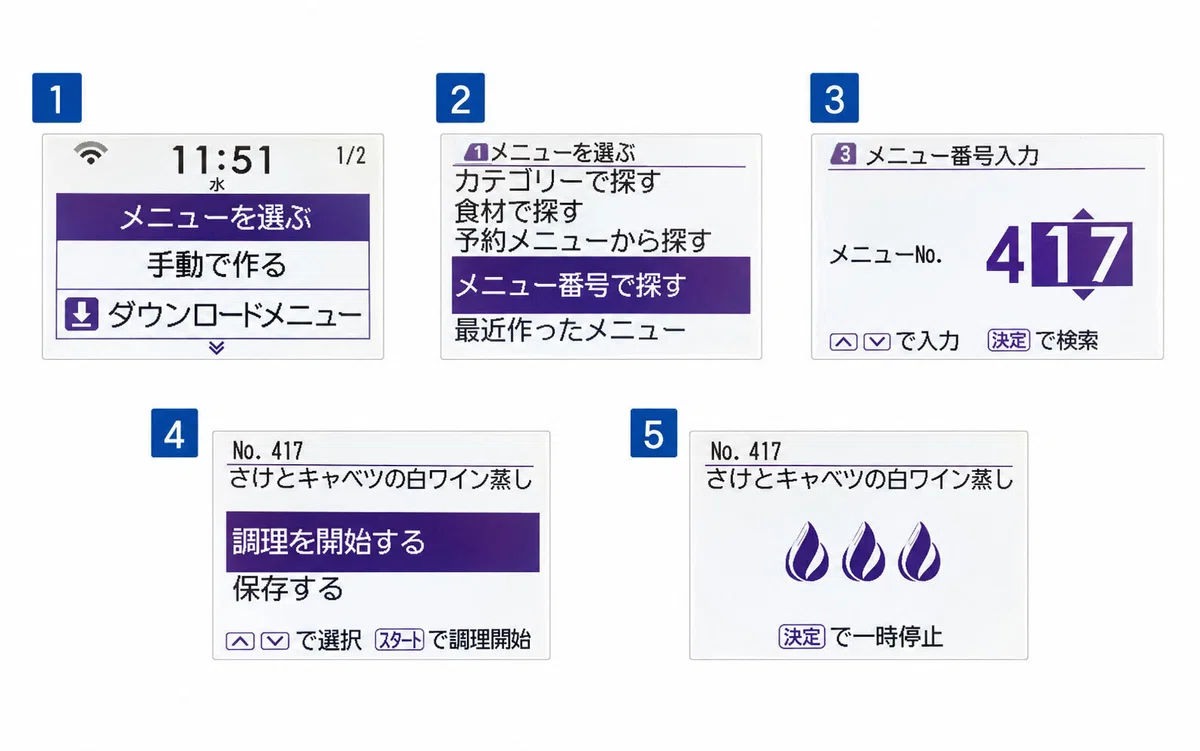Select highlighted メニュー番号で探す
Screen dimensions: 1200x751
(600, 285)
